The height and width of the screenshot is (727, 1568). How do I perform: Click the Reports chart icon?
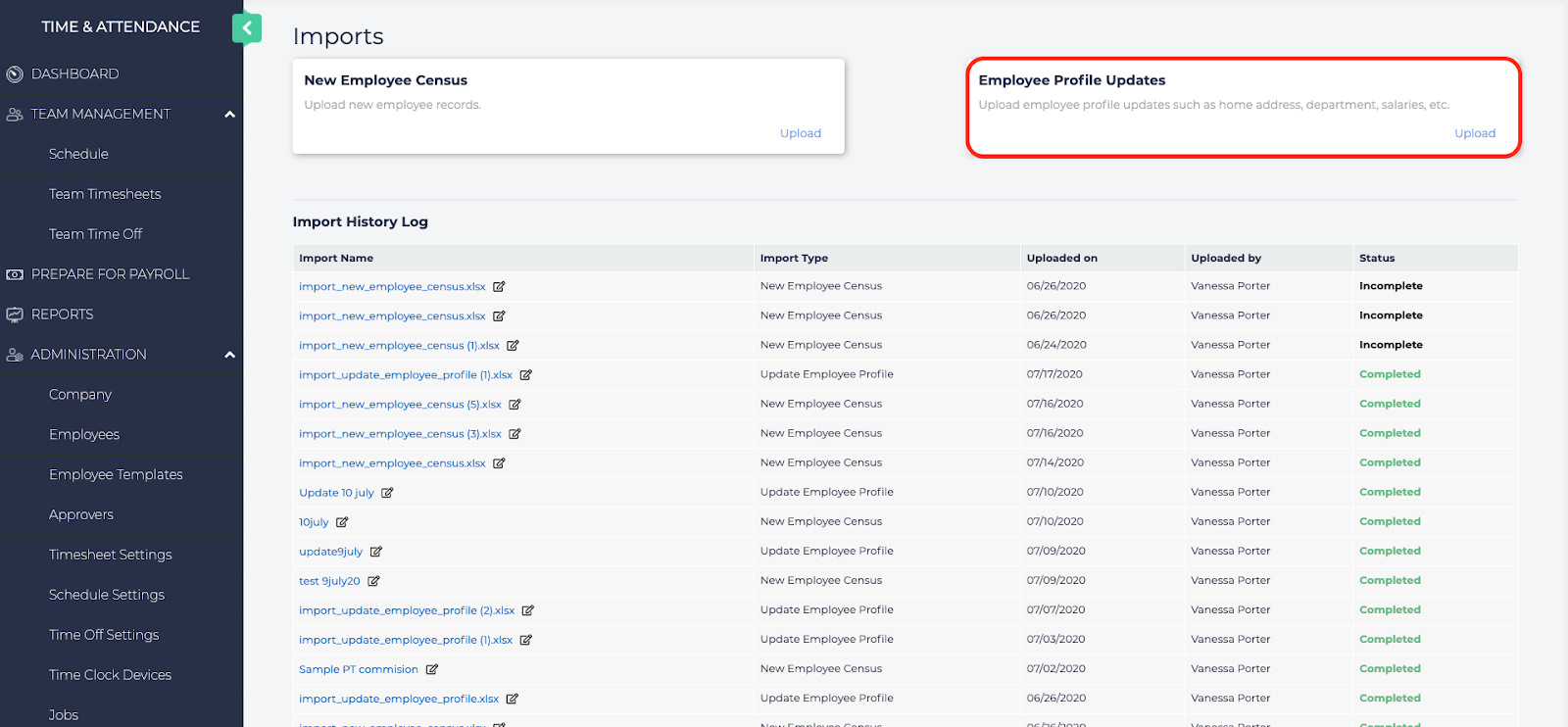click(x=15, y=315)
